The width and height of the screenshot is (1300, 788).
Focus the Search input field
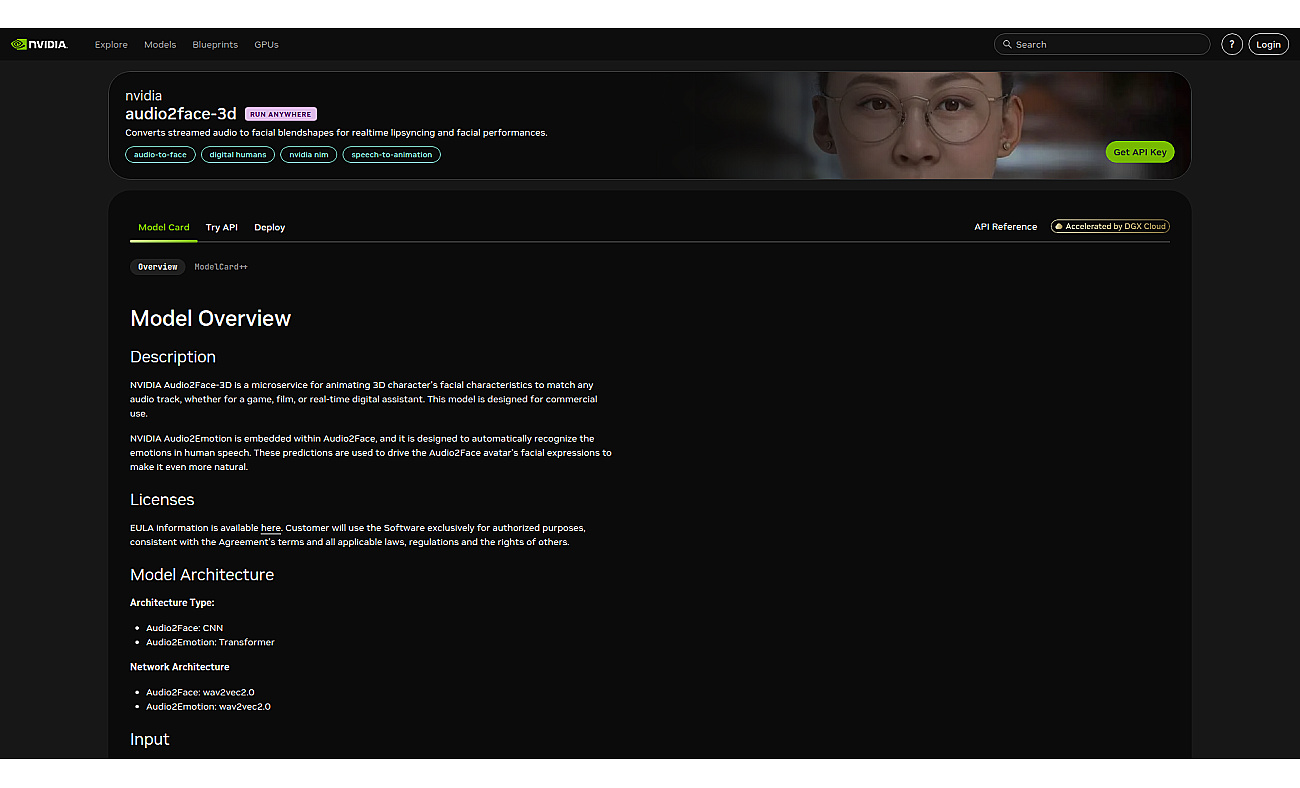[x=1102, y=44]
